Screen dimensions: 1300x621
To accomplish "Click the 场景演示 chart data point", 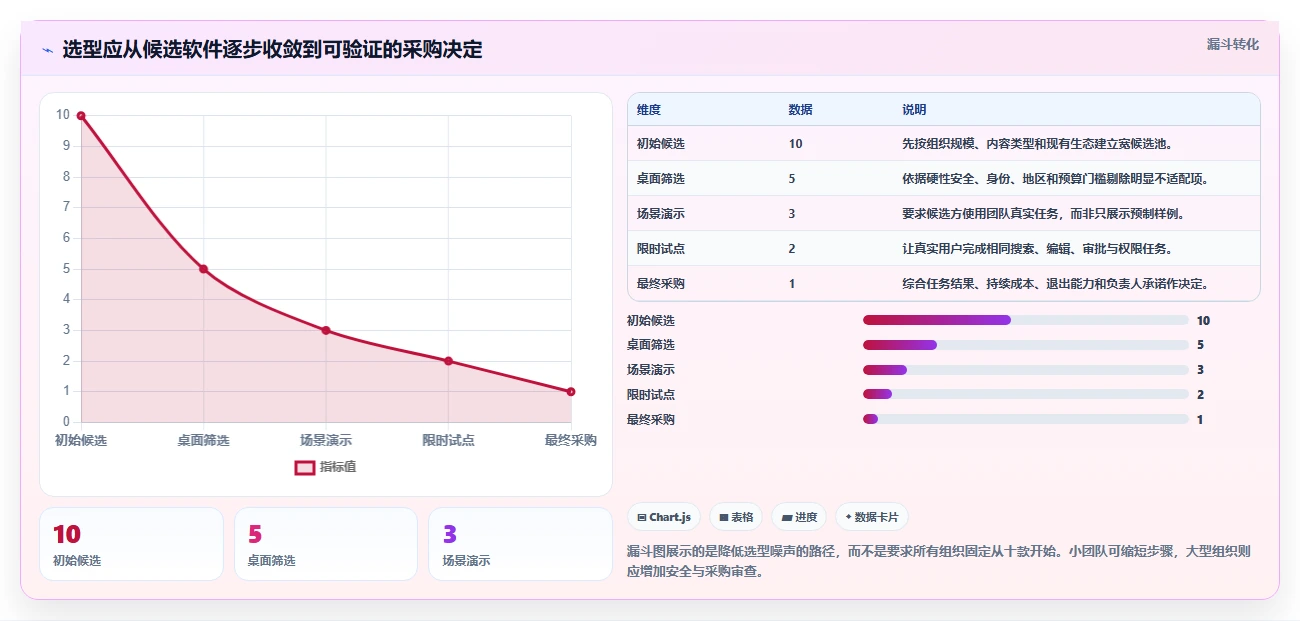I will click(x=326, y=330).
